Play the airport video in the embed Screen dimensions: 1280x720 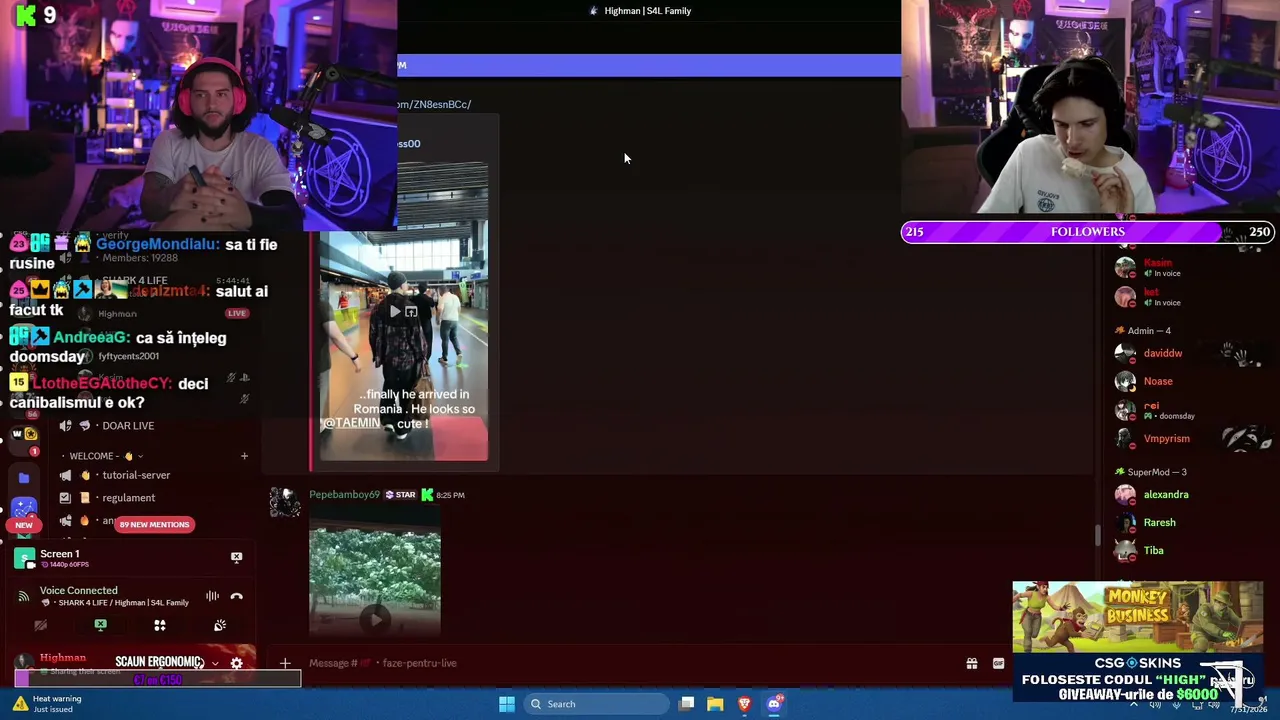coord(395,312)
